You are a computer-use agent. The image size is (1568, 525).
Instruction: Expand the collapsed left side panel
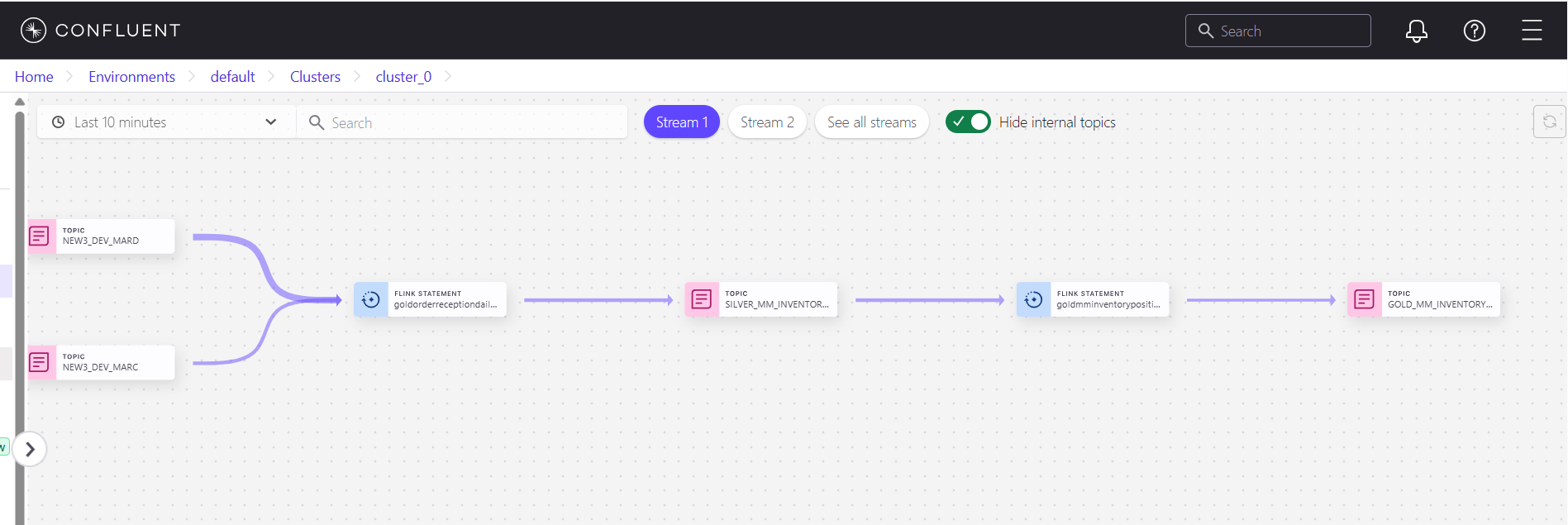(x=30, y=449)
